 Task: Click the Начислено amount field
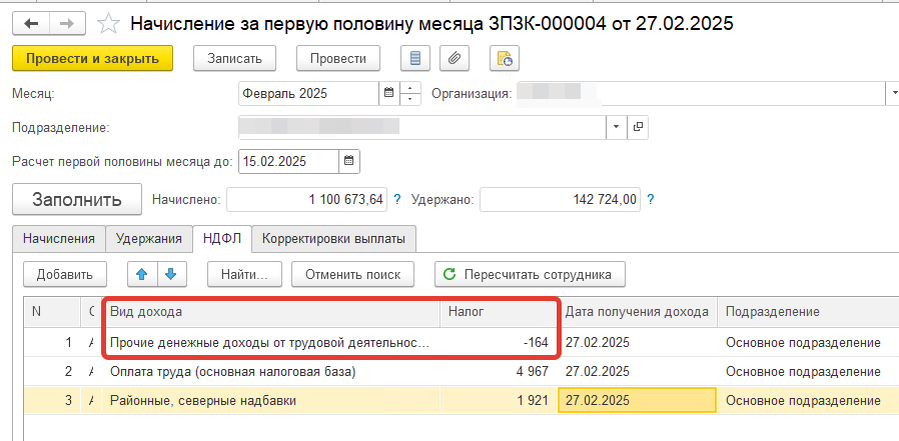(307, 200)
